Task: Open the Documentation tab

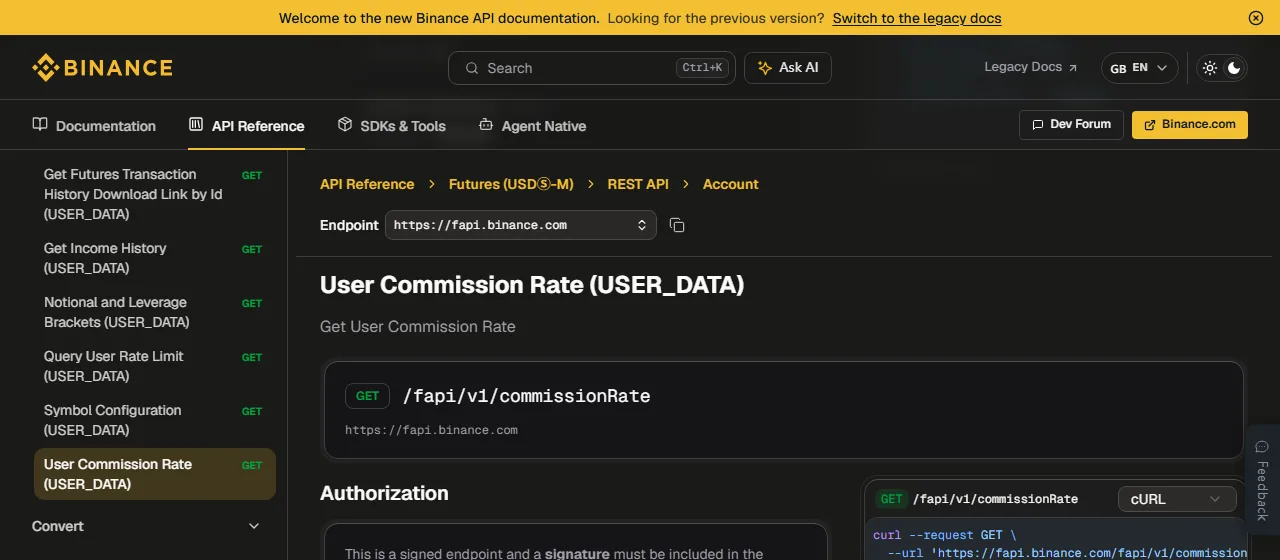Action: click(94, 125)
